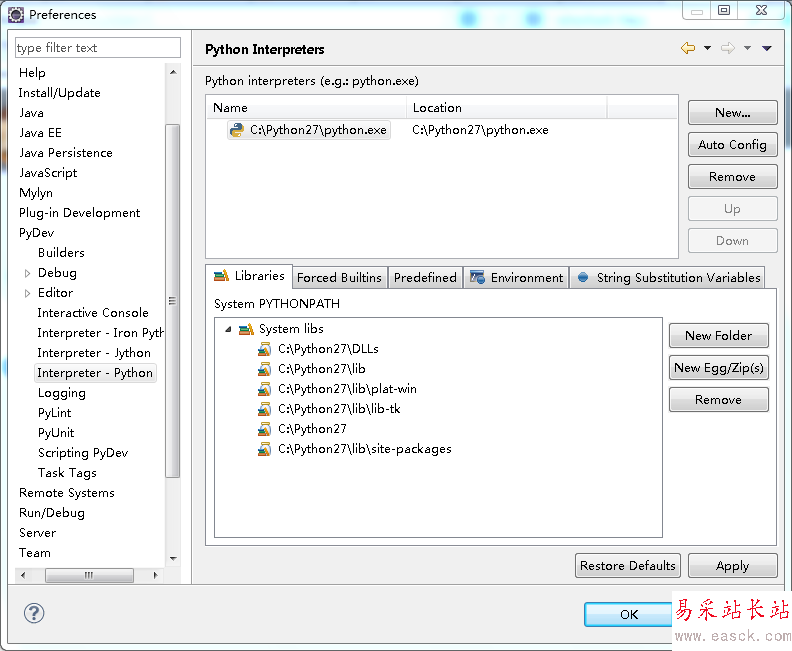Viewport: 792px width, 651px height.
Task: Select Scripting PyDev item
Action: [83, 453]
